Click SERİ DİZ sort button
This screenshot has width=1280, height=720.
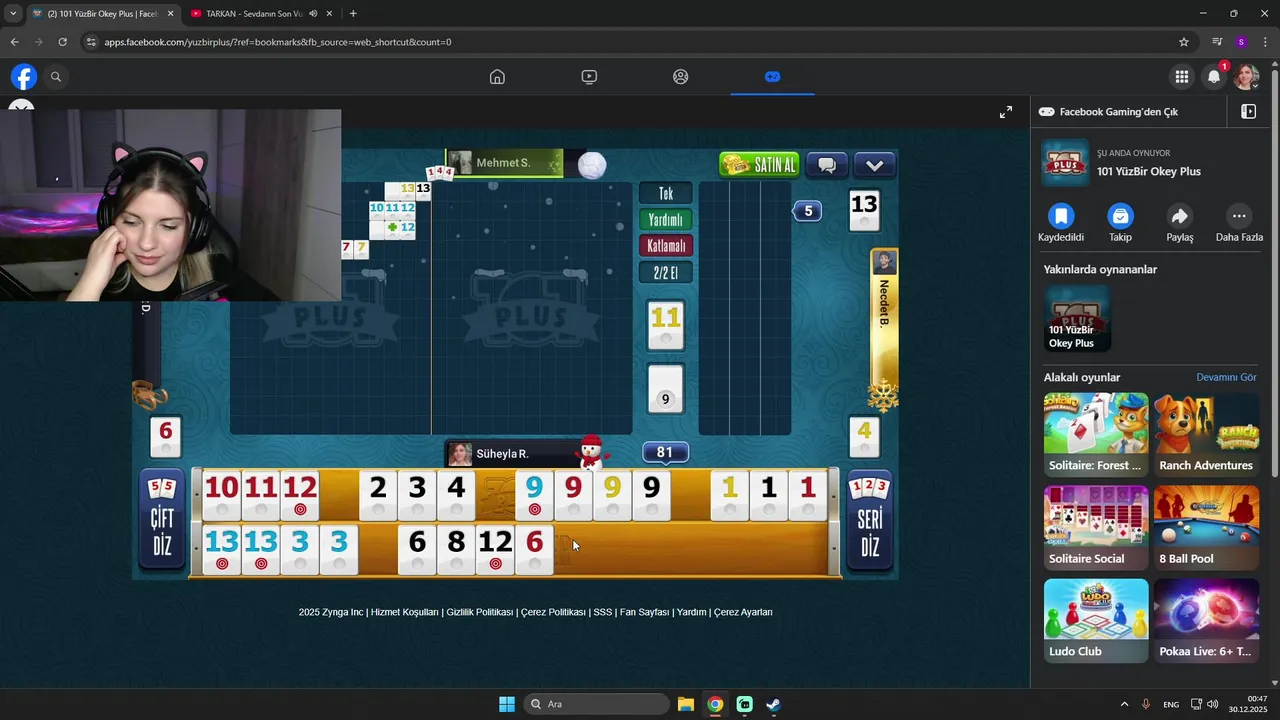869,520
